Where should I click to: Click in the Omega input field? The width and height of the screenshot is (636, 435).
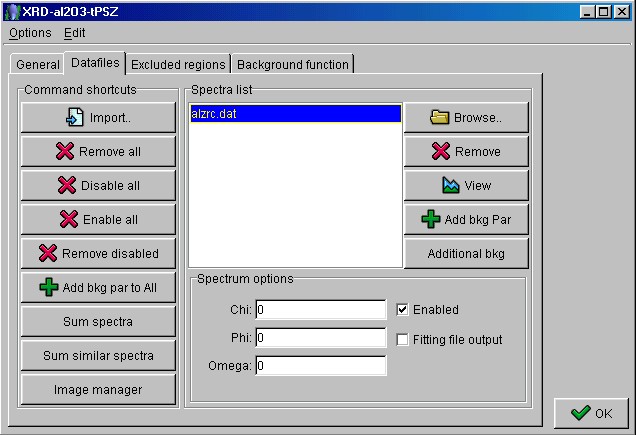[x=321, y=366]
